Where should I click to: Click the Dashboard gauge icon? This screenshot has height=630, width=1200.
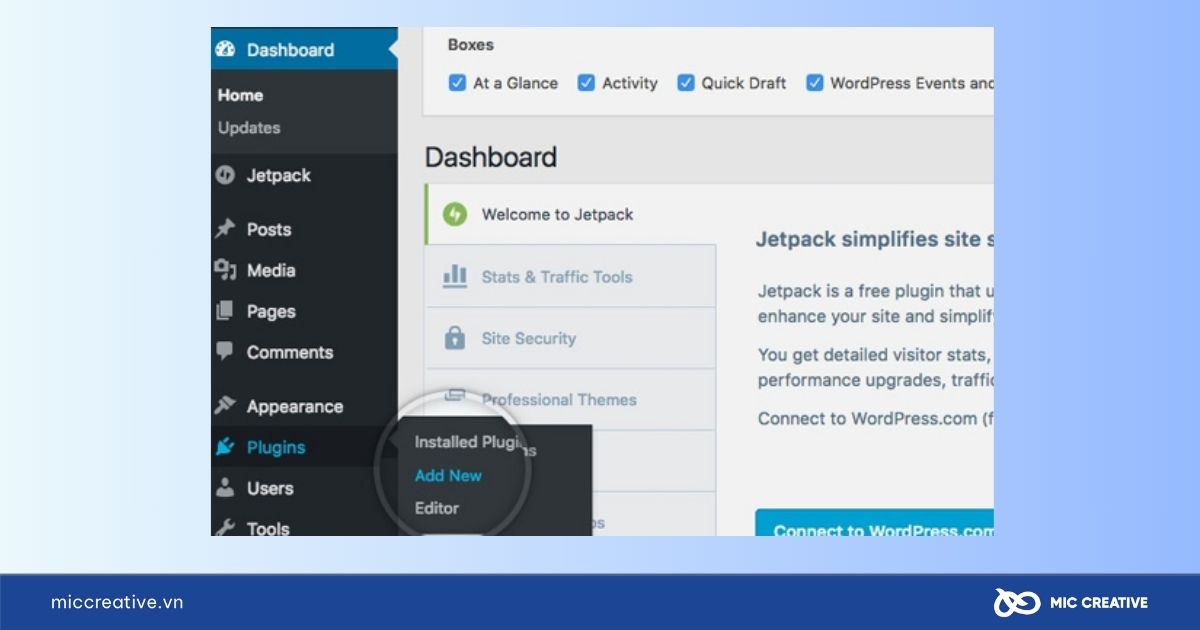point(225,49)
